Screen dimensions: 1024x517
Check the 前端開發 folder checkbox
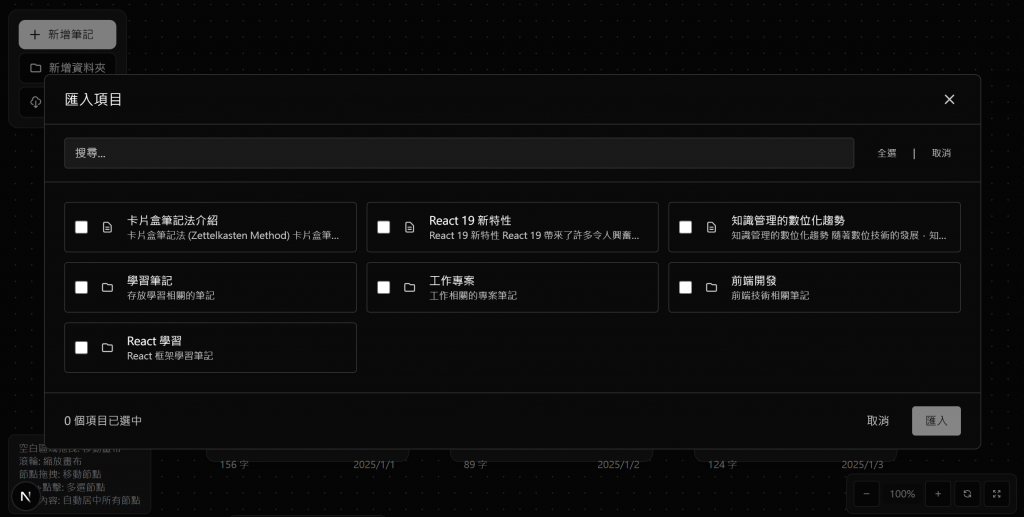tap(685, 287)
